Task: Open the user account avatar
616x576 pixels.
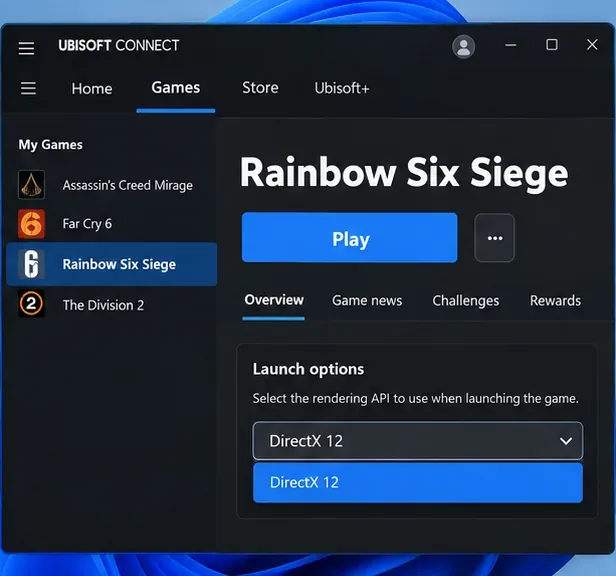Action: point(464,47)
